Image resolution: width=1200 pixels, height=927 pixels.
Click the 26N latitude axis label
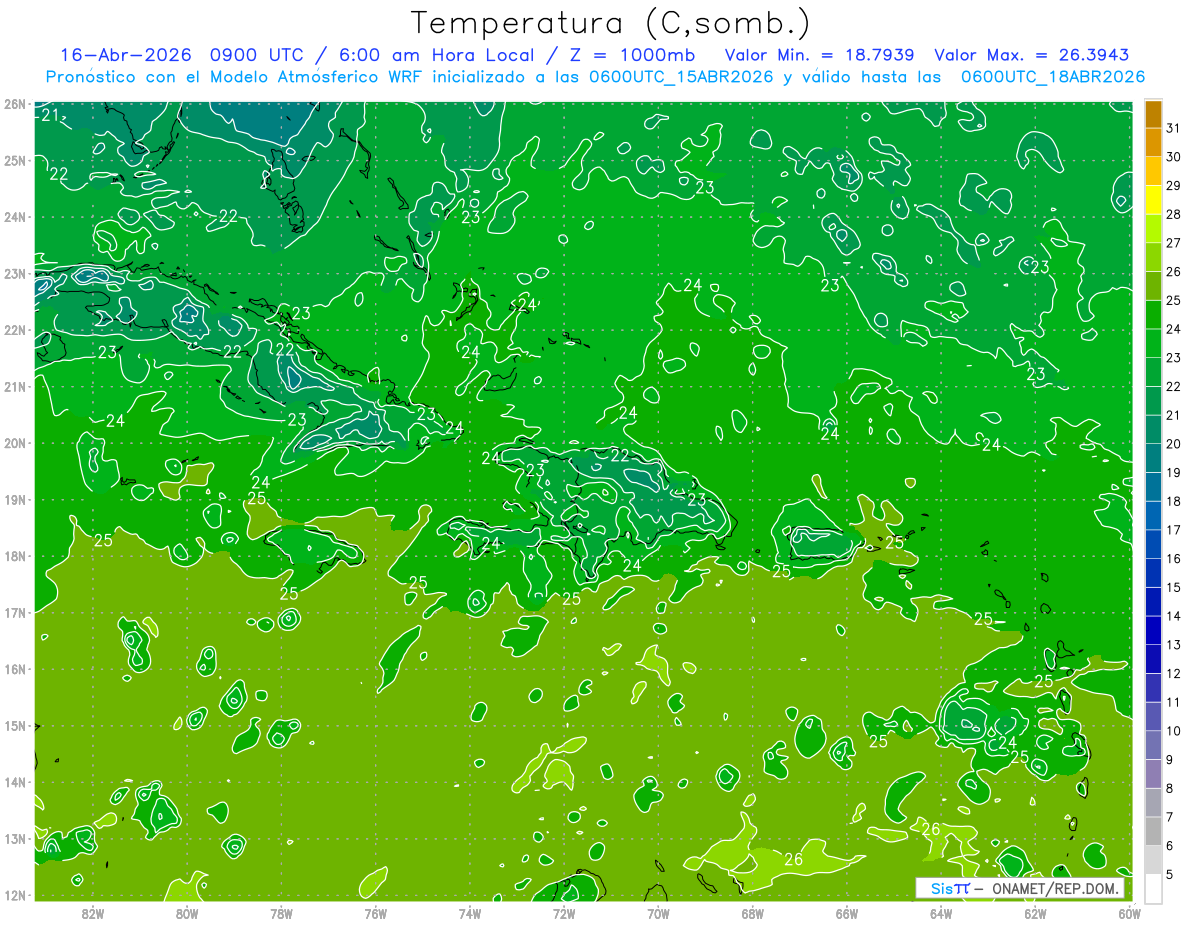click(x=15, y=104)
